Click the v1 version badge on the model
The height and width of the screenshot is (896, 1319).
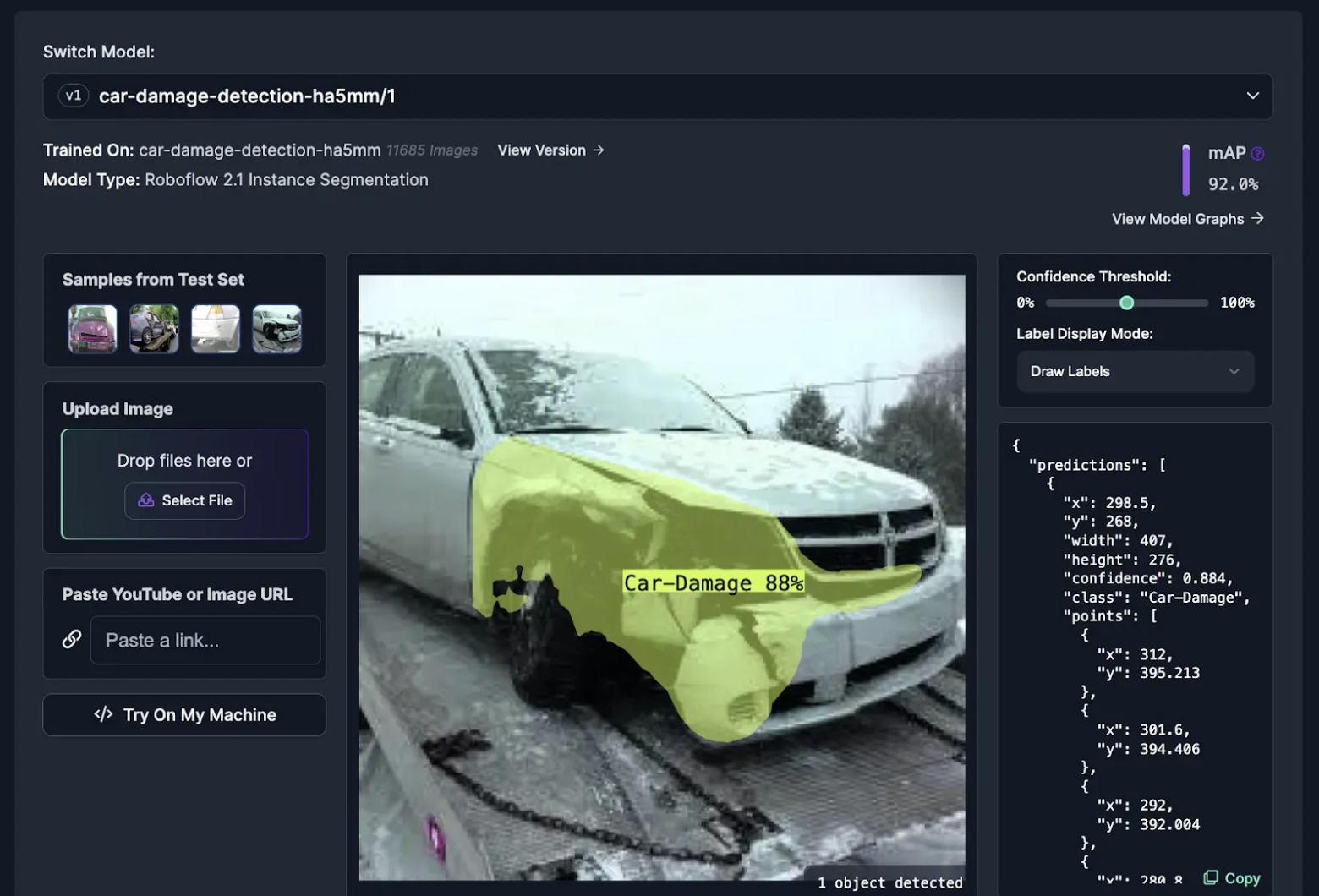point(74,96)
